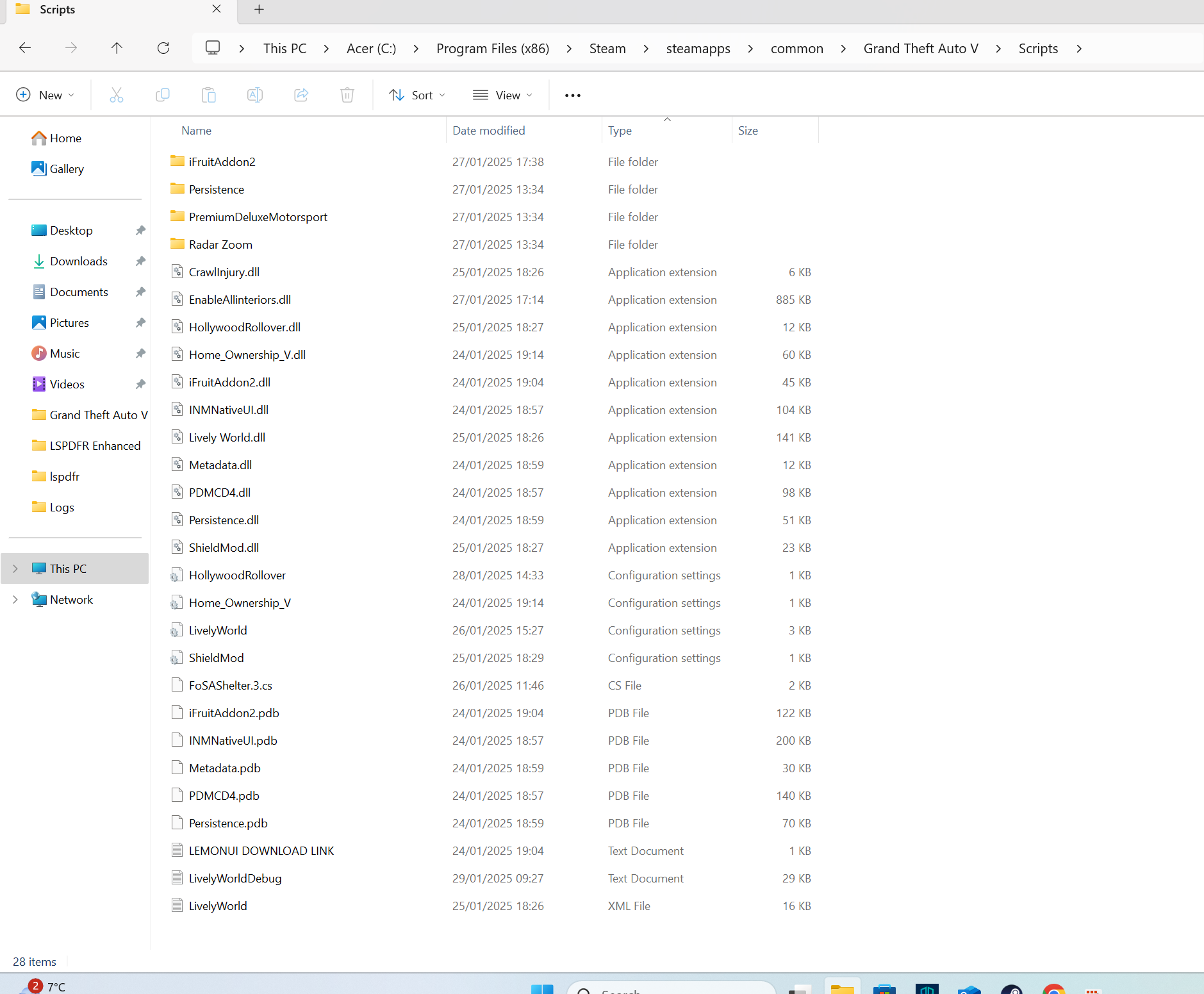
Task: Navigate to common breadcrumb
Action: 796,49
